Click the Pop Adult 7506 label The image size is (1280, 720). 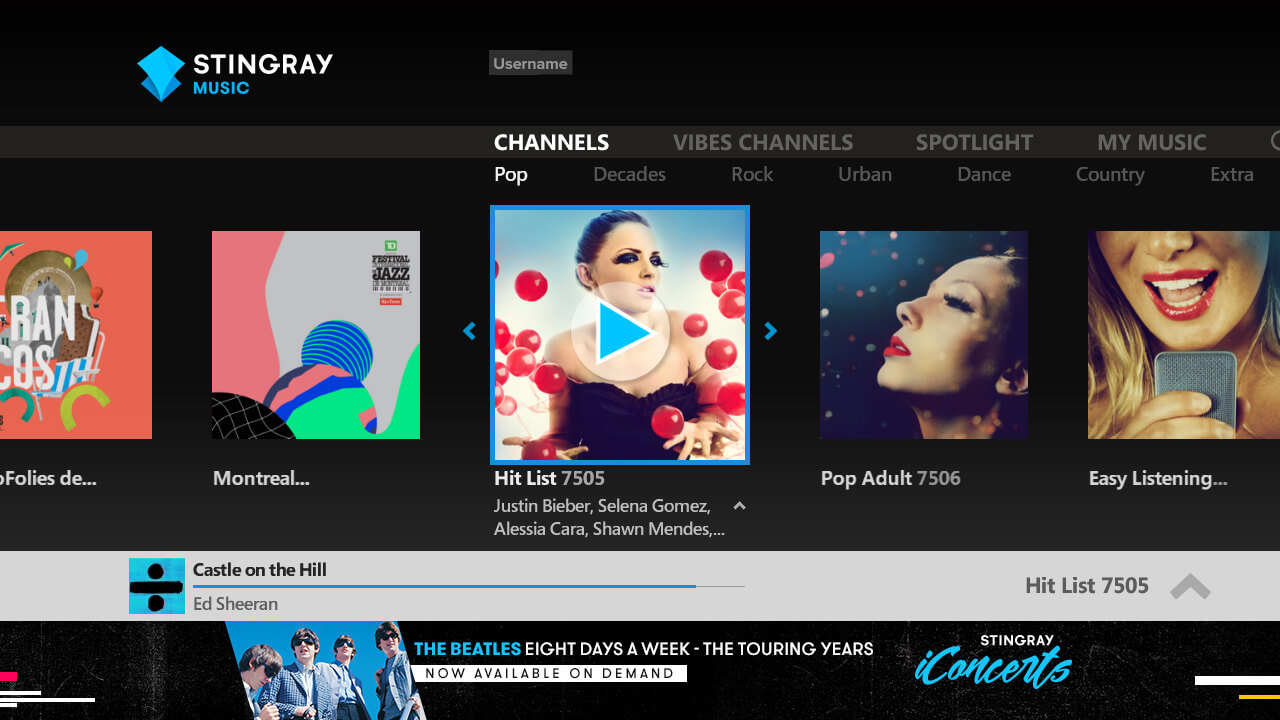tap(891, 478)
